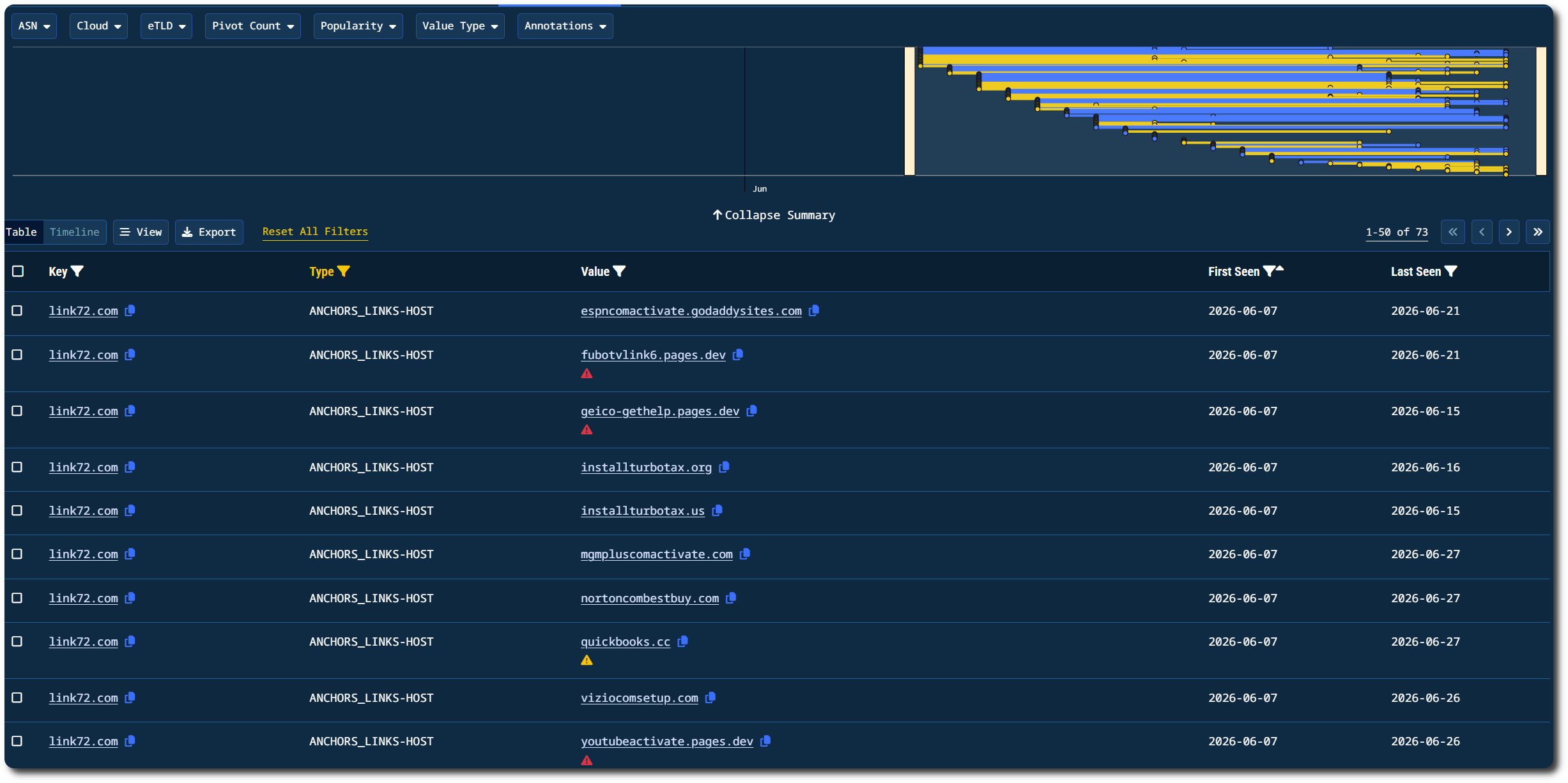Image resolution: width=1568 pixels, height=783 pixels.
Task: Open the eTLD filter dropdown
Action: click(166, 26)
